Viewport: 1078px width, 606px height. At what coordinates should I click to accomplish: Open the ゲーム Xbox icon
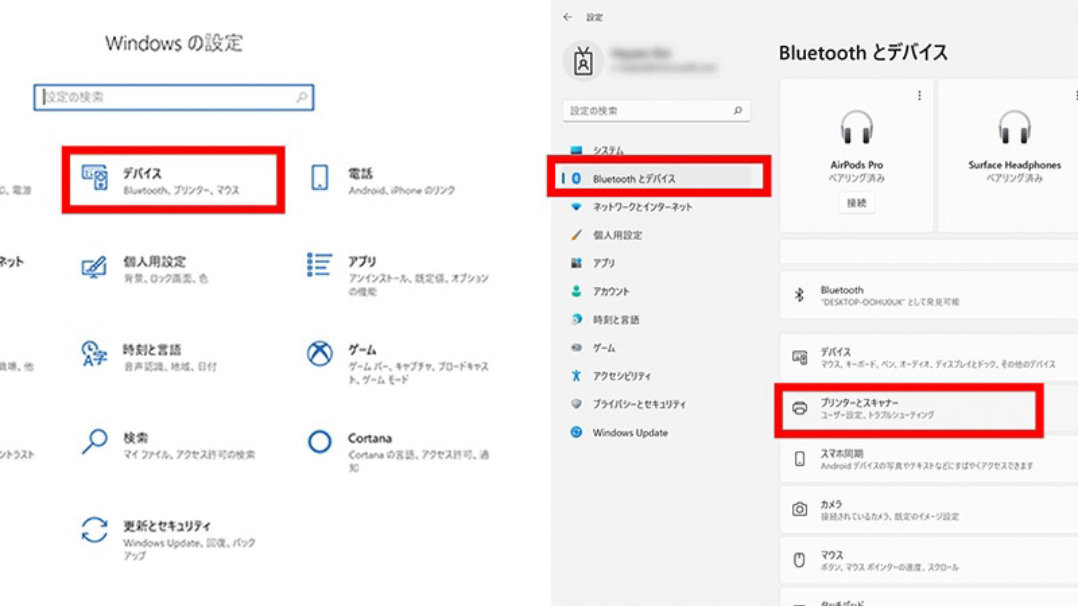320,354
